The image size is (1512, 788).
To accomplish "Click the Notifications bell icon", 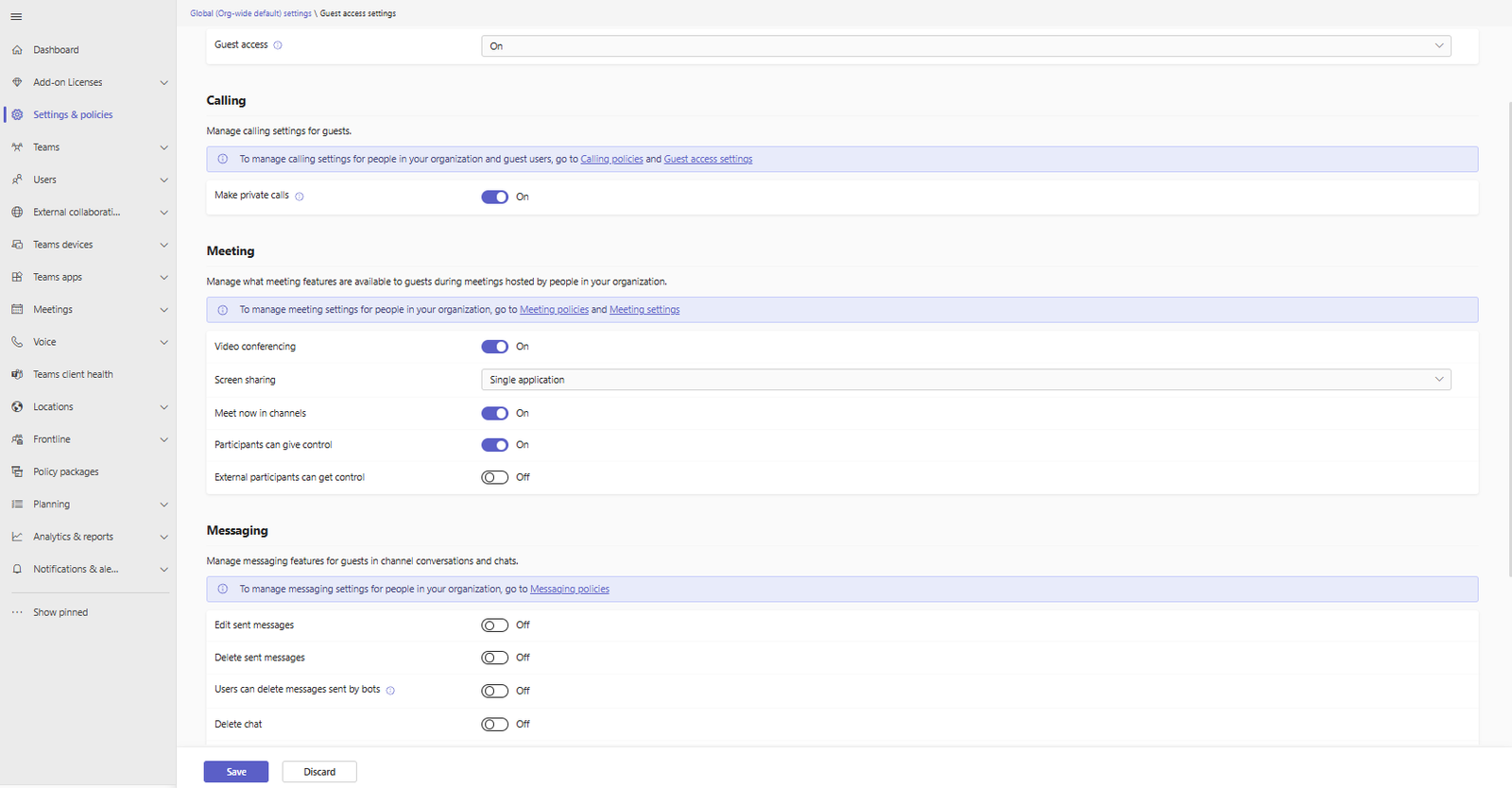I will tap(17, 569).
